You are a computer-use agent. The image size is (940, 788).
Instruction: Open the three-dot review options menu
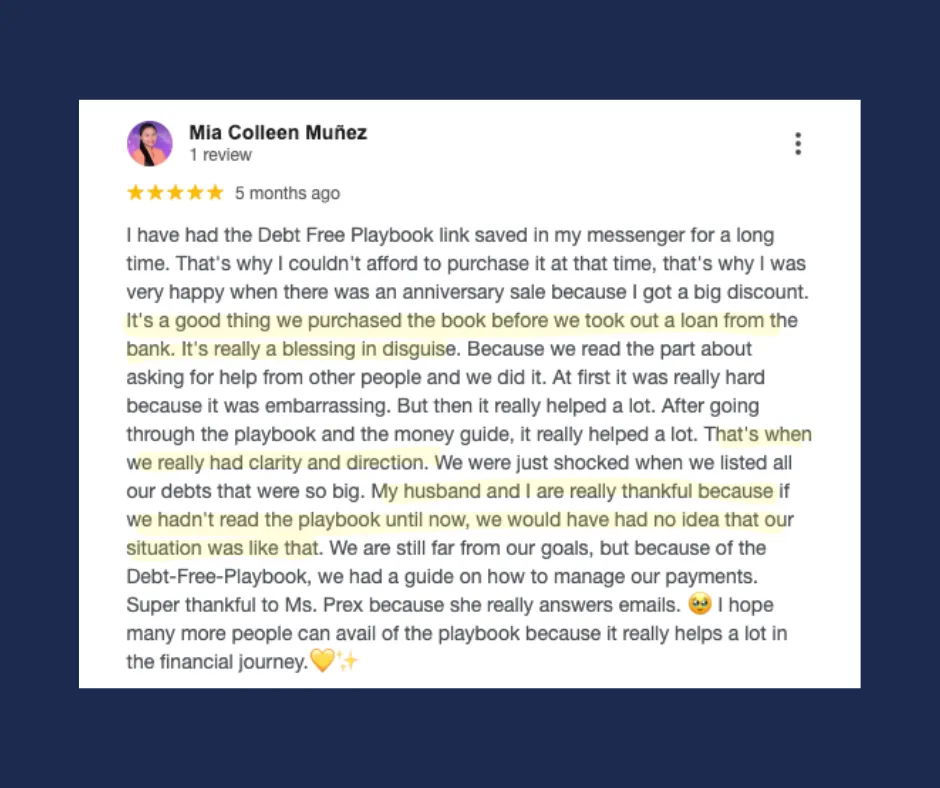797,144
